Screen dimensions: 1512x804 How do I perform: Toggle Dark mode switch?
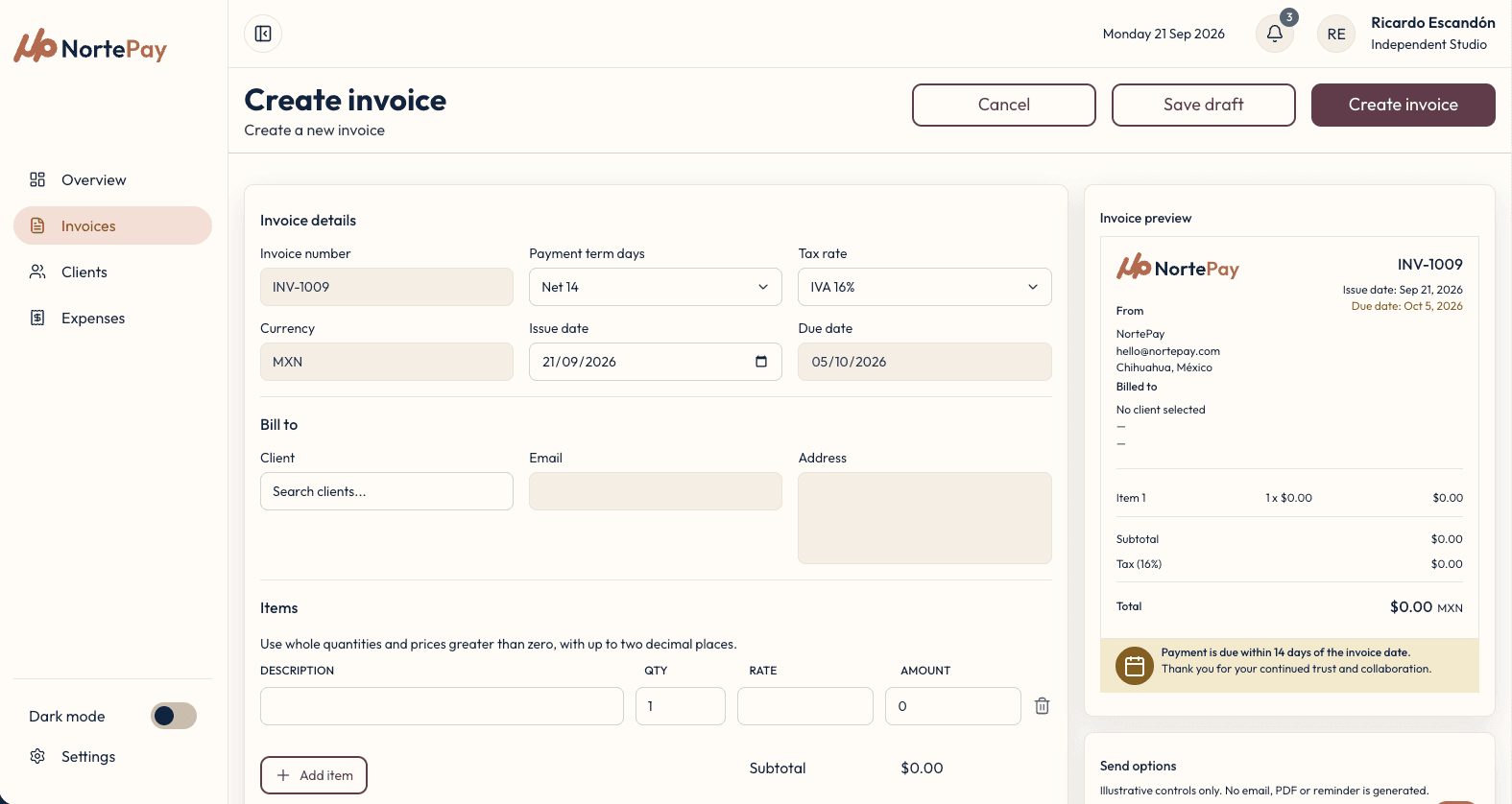click(x=174, y=716)
